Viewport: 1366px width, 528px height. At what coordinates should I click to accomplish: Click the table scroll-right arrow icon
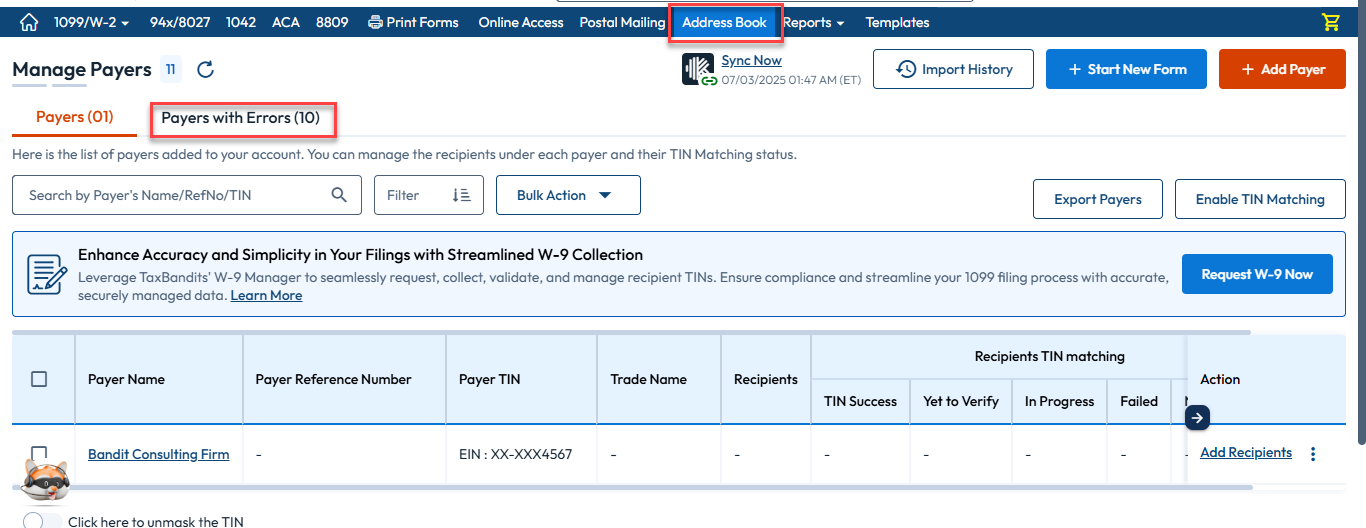1198,418
